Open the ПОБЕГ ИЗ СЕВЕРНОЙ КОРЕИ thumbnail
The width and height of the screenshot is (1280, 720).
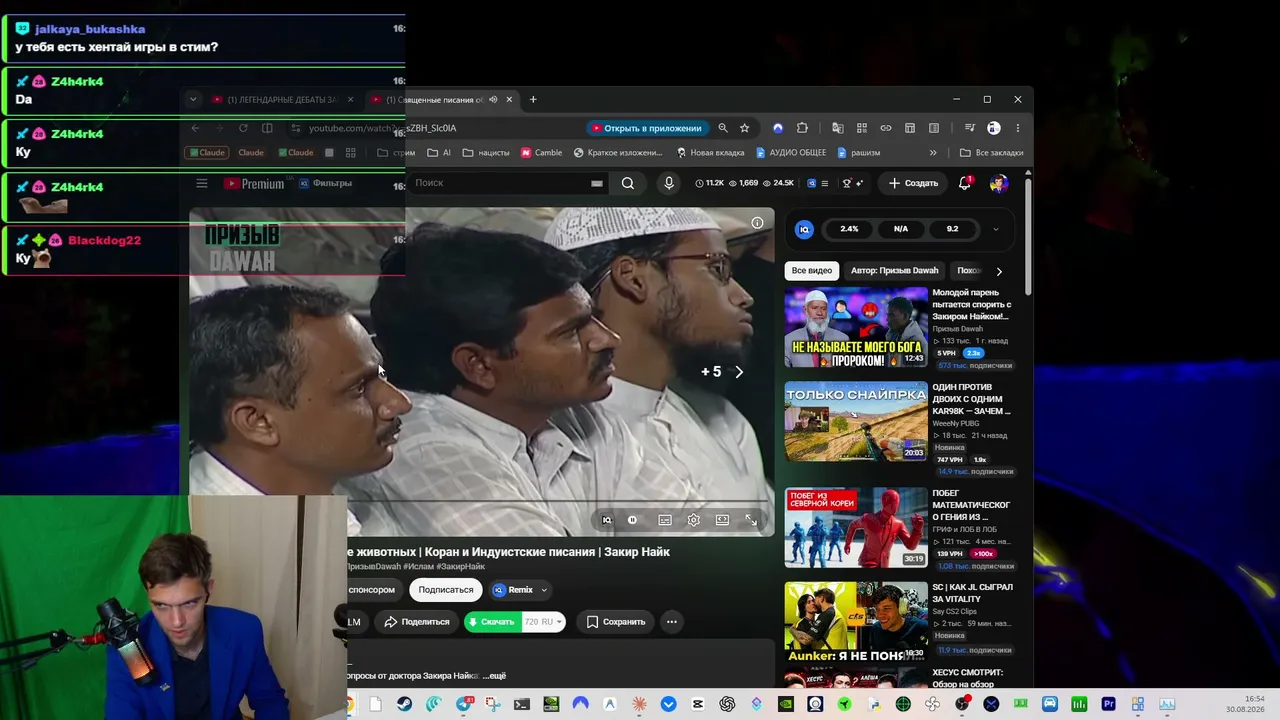pyautogui.click(x=856, y=528)
